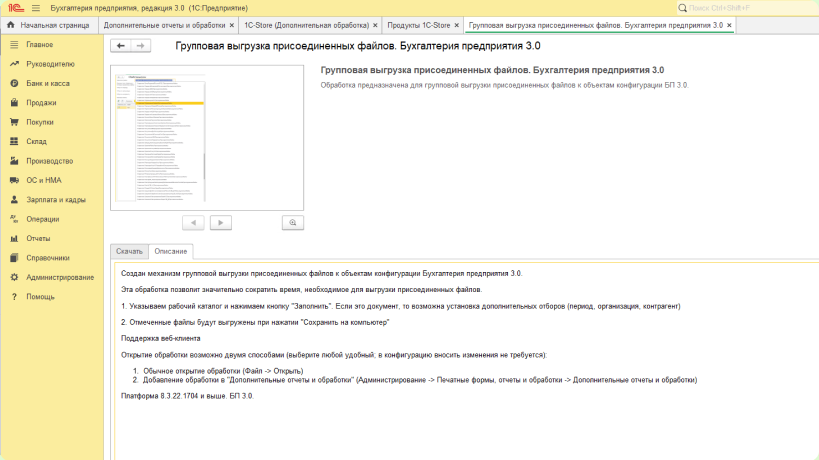Open the Справочники section
This screenshot has height=460, width=819.
[48, 258]
